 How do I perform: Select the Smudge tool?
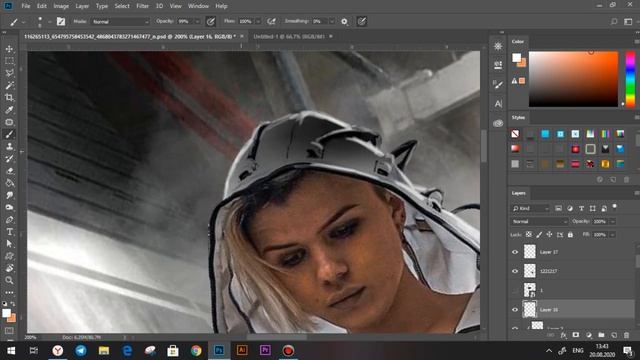pyautogui.click(x=9, y=195)
